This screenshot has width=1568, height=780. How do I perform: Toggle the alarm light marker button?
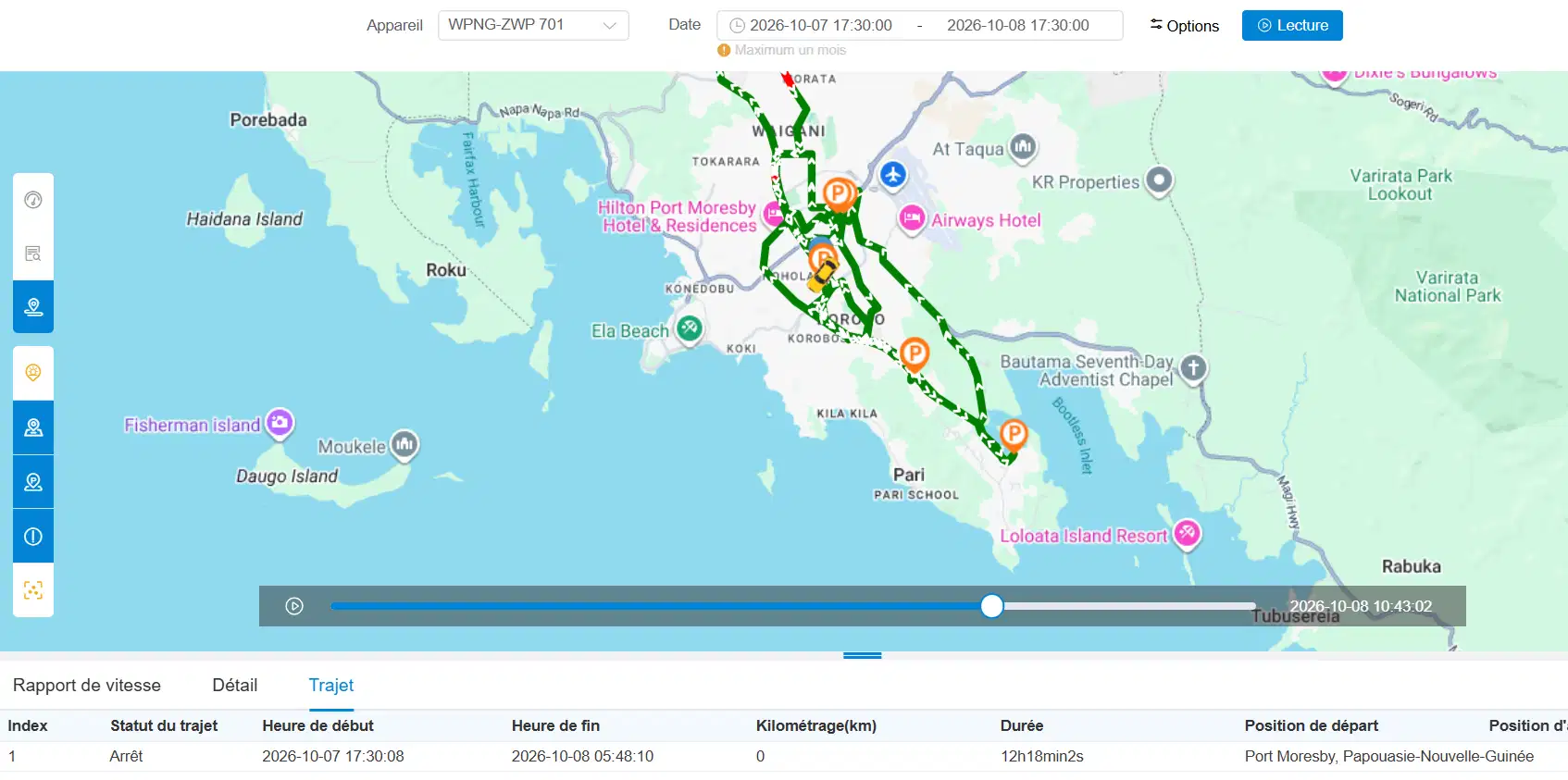[x=33, y=373]
